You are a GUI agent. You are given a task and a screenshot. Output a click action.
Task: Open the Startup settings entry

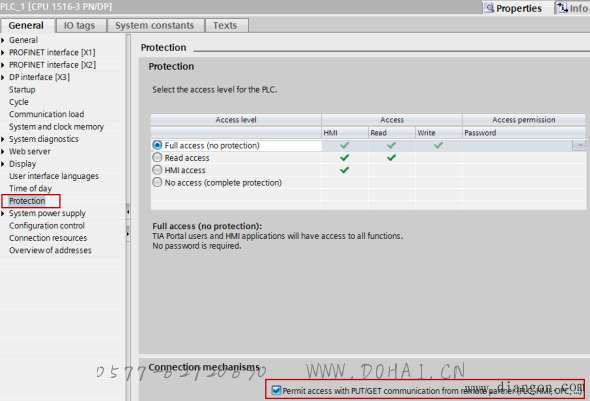coord(22,90)
